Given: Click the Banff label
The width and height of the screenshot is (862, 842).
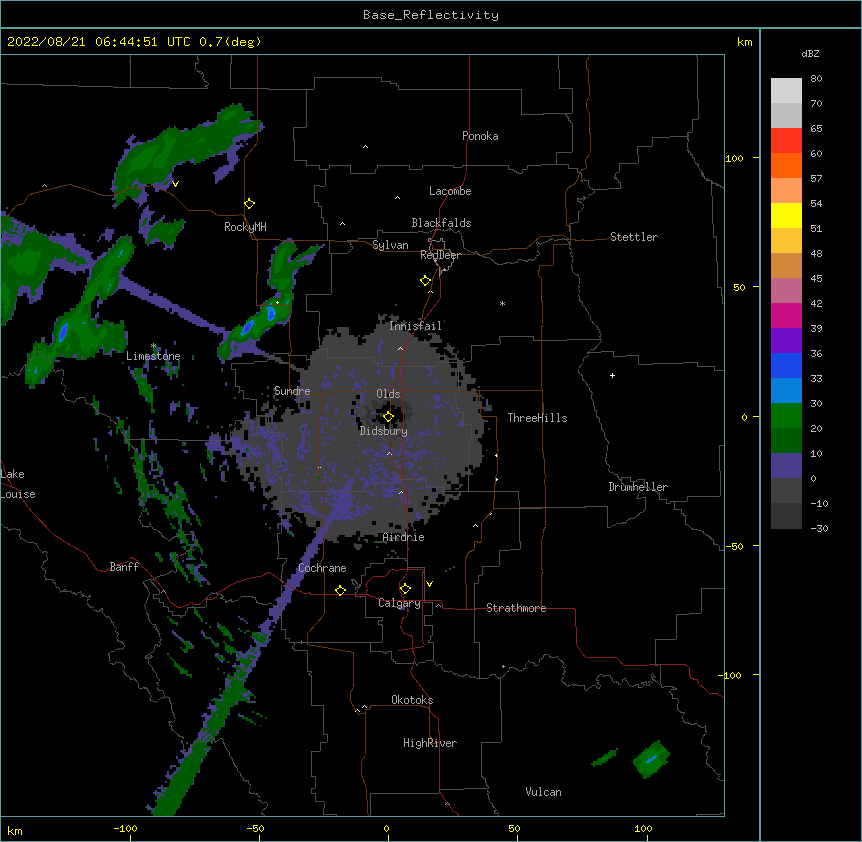Looking at the screenshot, I should click(124, 567).
